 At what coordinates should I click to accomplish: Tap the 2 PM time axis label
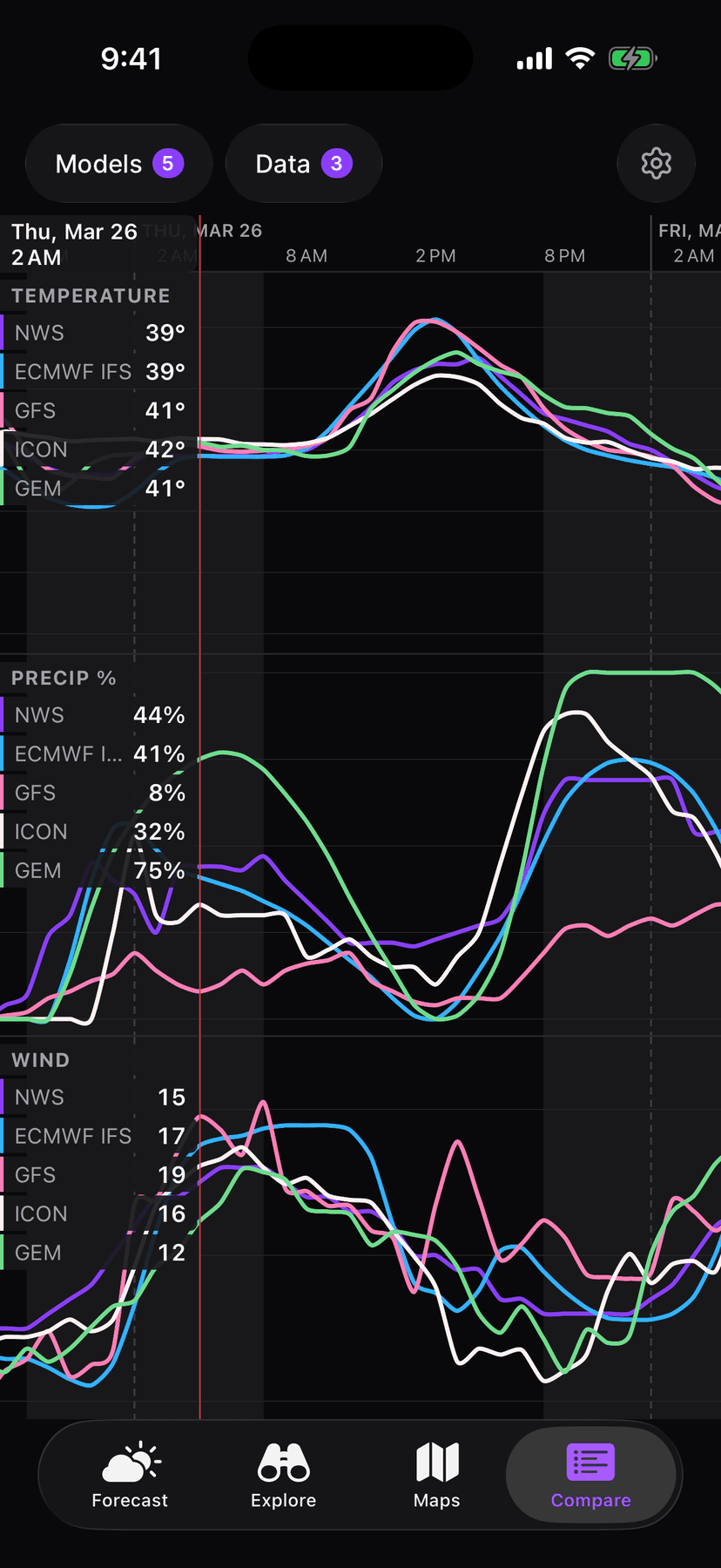coord(435,256)
